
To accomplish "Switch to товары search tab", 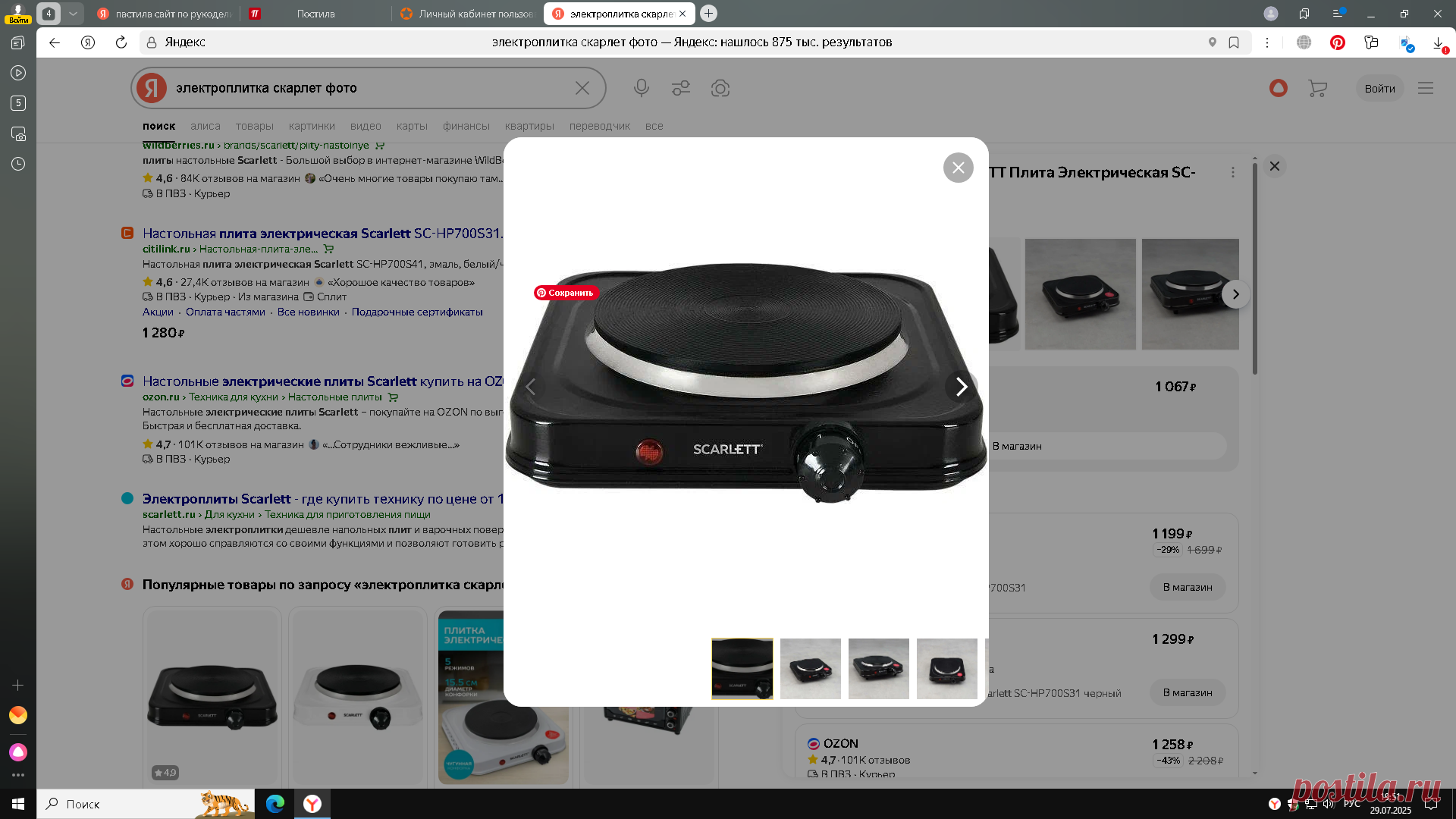I will coord(255,126).
